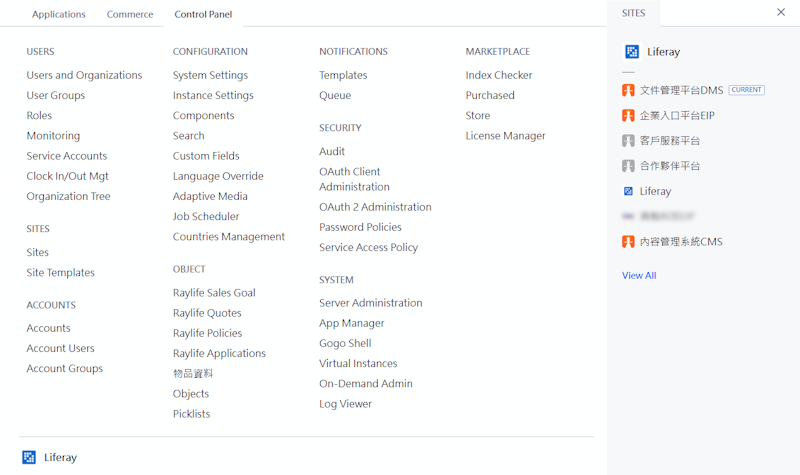Switch to the Applications tab
800x475 pixels.
pos(59,14)
